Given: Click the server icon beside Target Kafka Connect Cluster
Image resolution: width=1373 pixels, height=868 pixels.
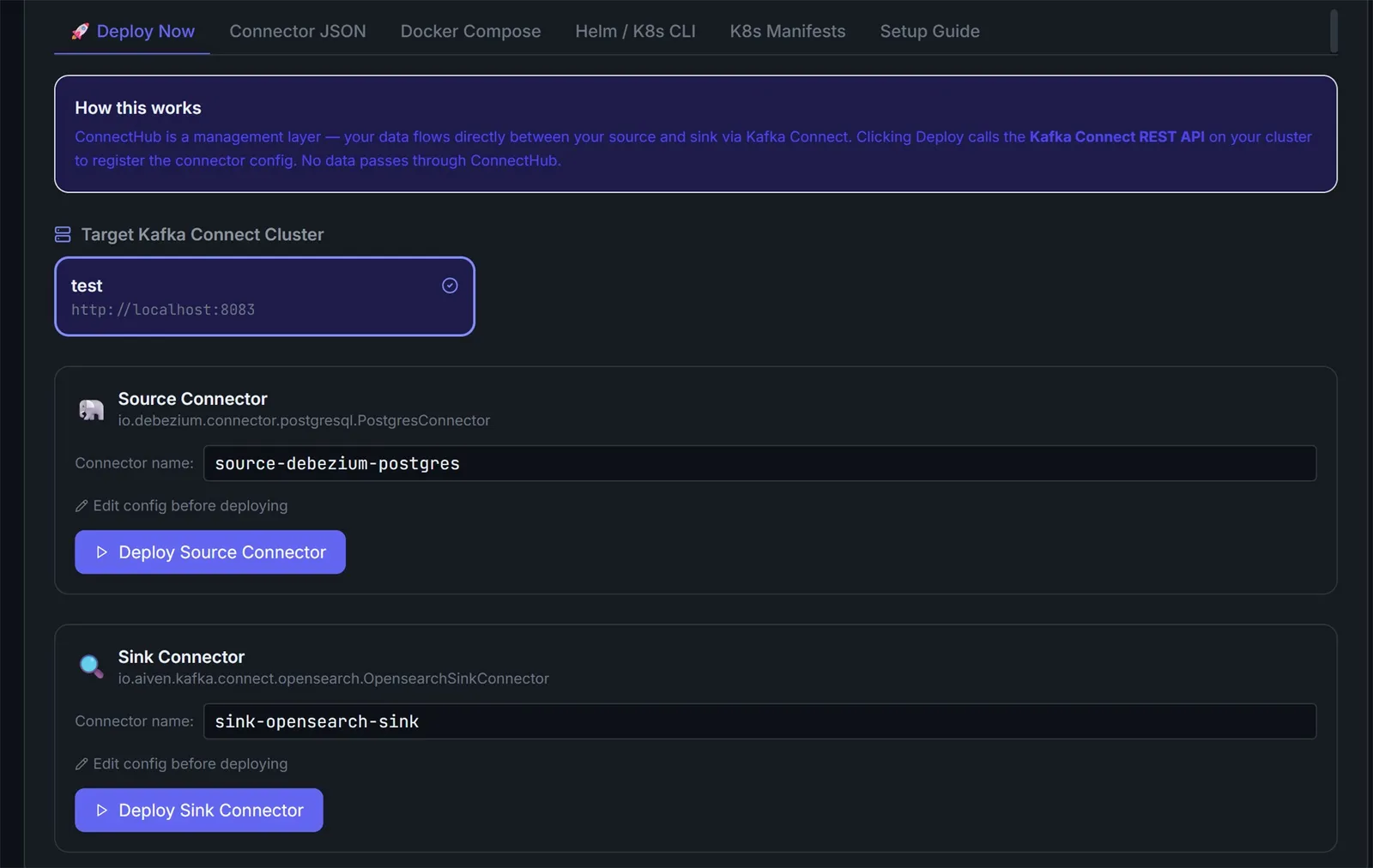Looking at the screenshot, I should (63, 234).
